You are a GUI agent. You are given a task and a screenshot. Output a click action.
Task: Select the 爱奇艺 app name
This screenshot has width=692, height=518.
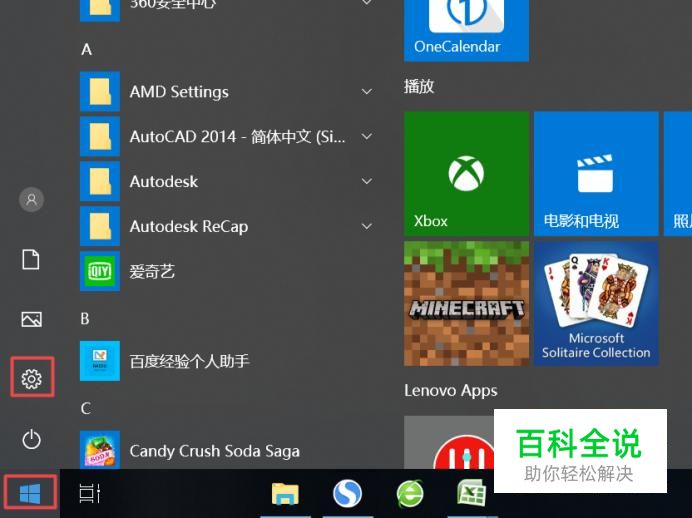click(152, 271)
